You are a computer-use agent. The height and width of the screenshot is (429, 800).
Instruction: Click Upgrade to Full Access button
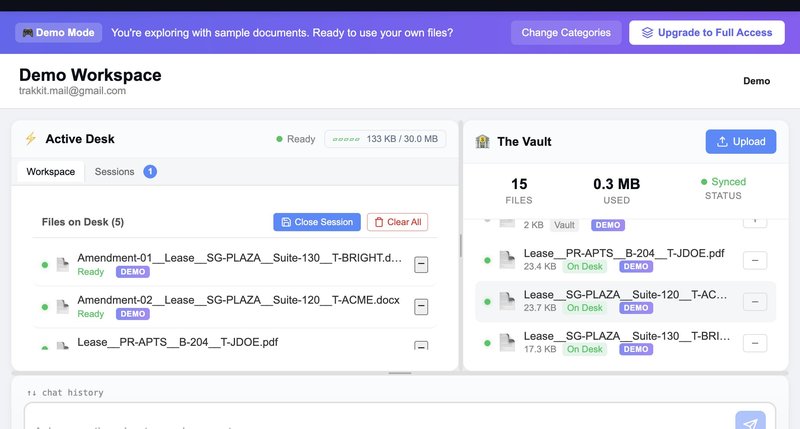pyautogui.click(x=707, y=33)
